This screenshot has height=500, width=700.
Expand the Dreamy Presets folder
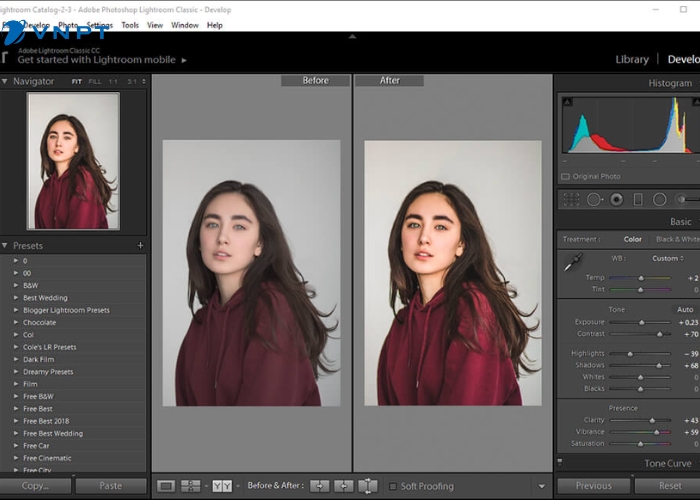16,371
